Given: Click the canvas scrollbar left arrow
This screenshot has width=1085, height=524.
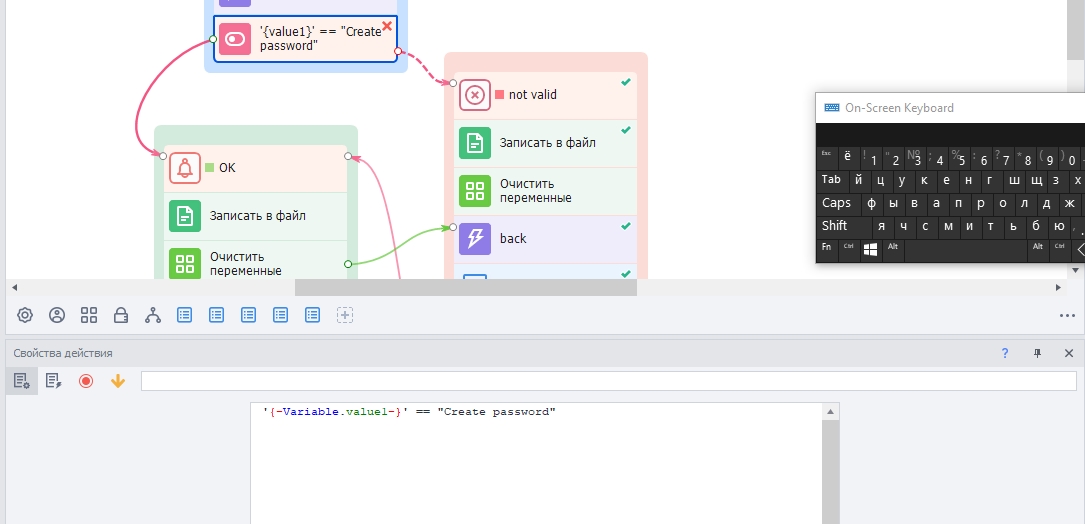Looking at the screenshot, I should 14,287.
